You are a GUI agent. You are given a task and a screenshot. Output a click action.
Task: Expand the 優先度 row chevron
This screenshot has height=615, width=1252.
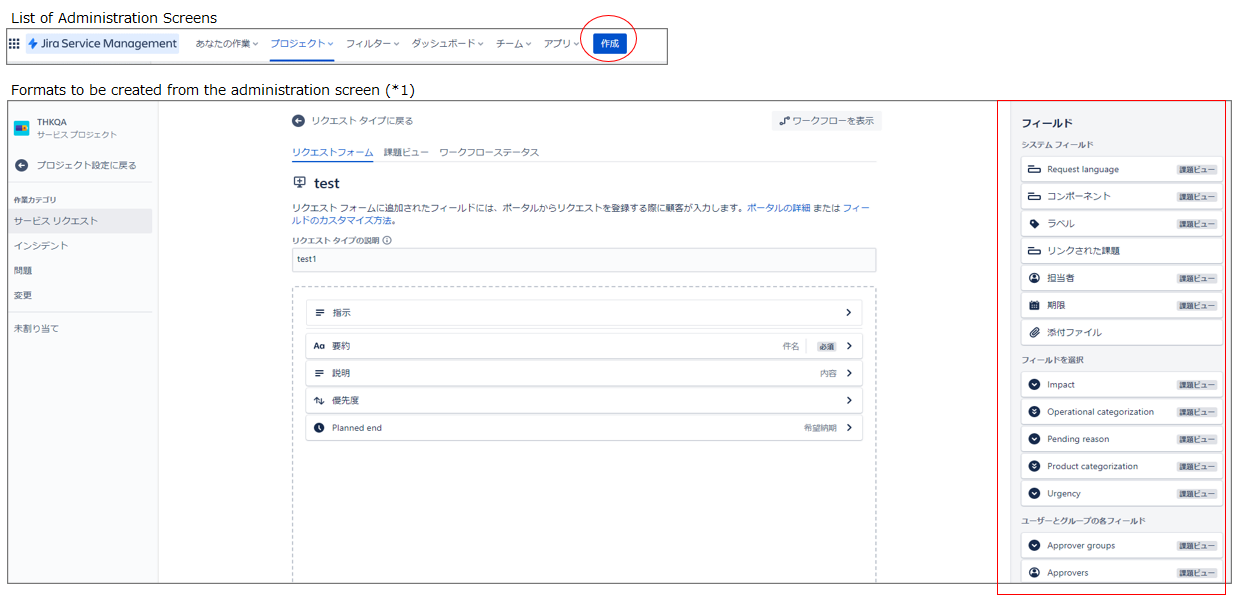pyautogui.click(x=849, y=400)
